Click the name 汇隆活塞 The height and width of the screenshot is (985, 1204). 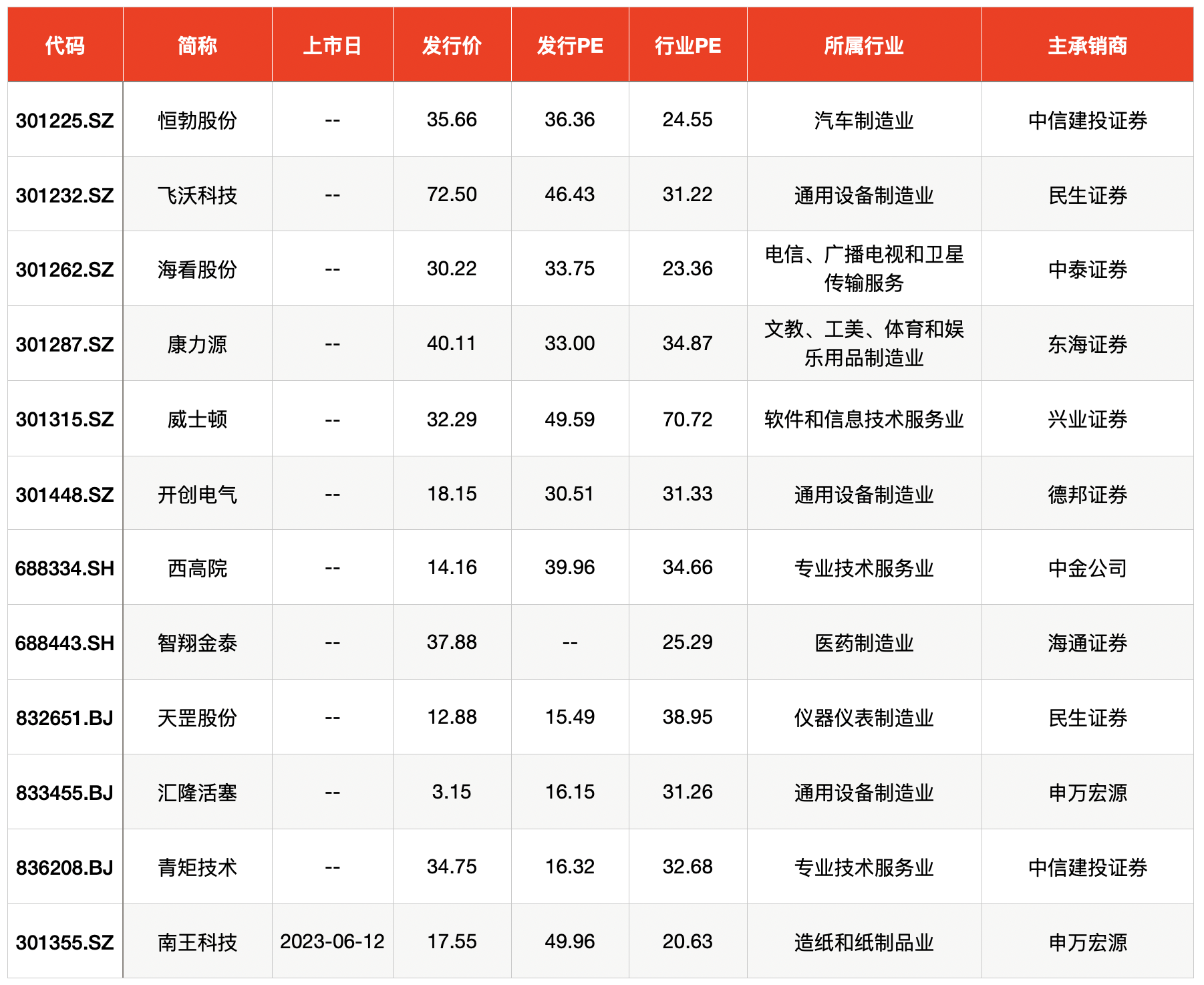click(x=197, y=793)
